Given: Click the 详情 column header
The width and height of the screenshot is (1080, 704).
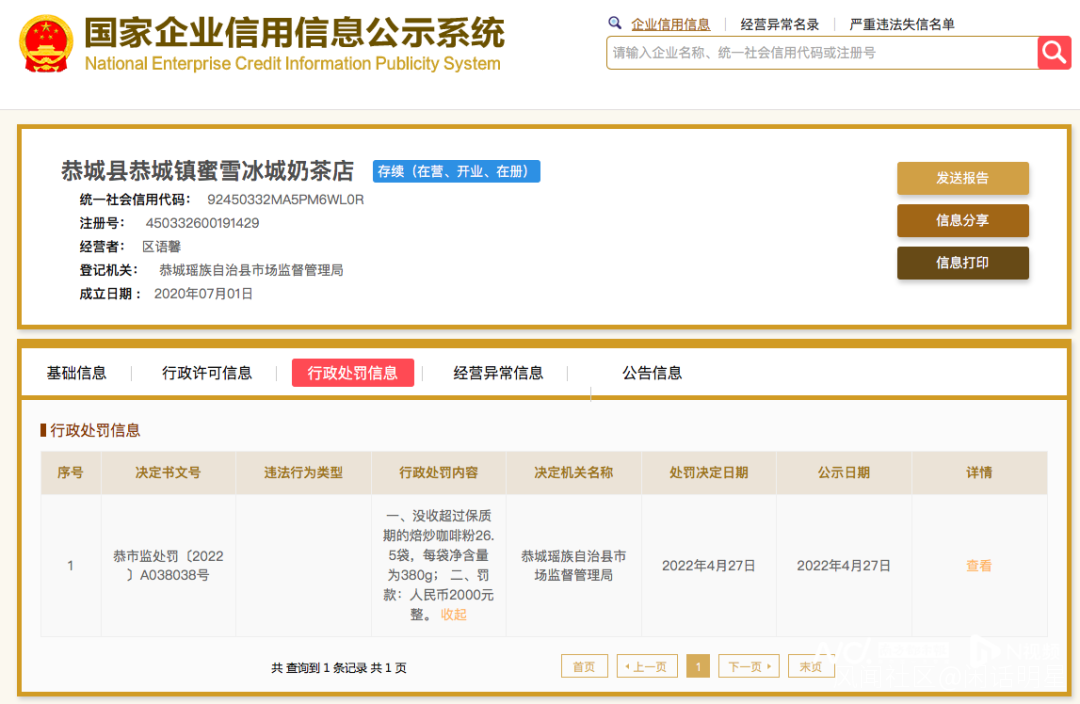Looking at the screenshot, I should coord(979,473).
